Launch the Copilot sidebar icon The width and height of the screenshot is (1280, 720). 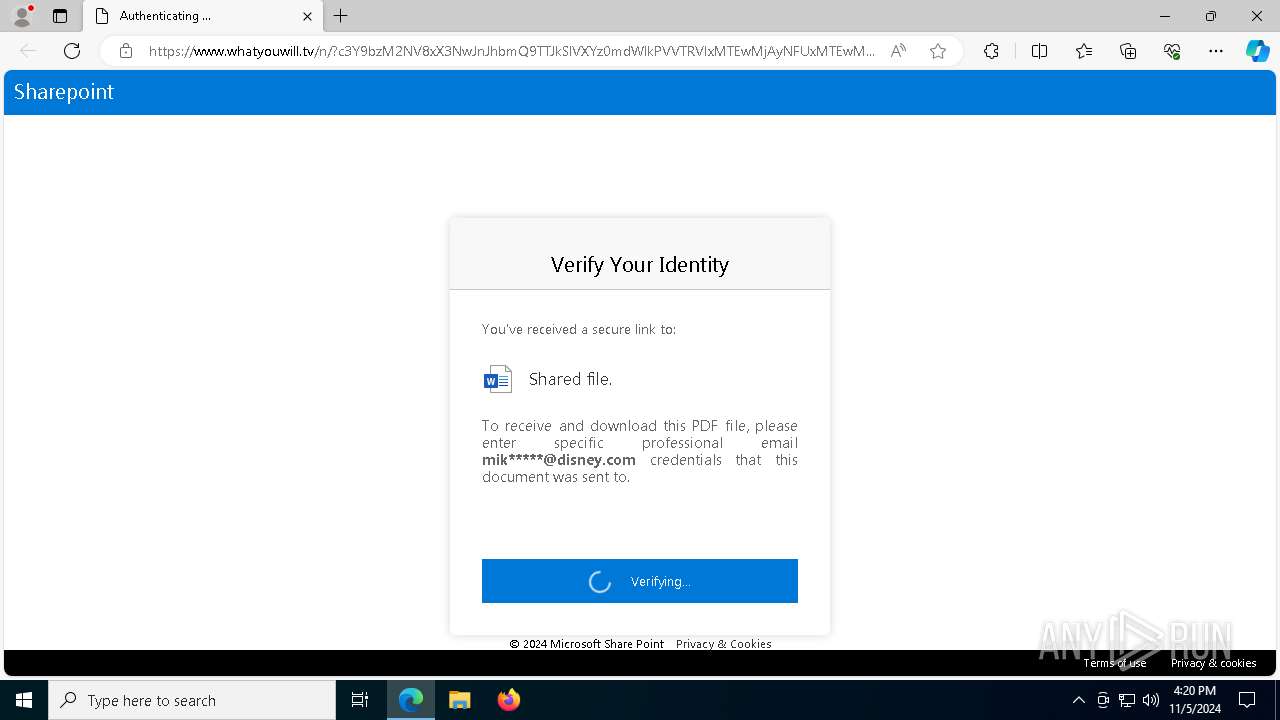[1257, 51]
